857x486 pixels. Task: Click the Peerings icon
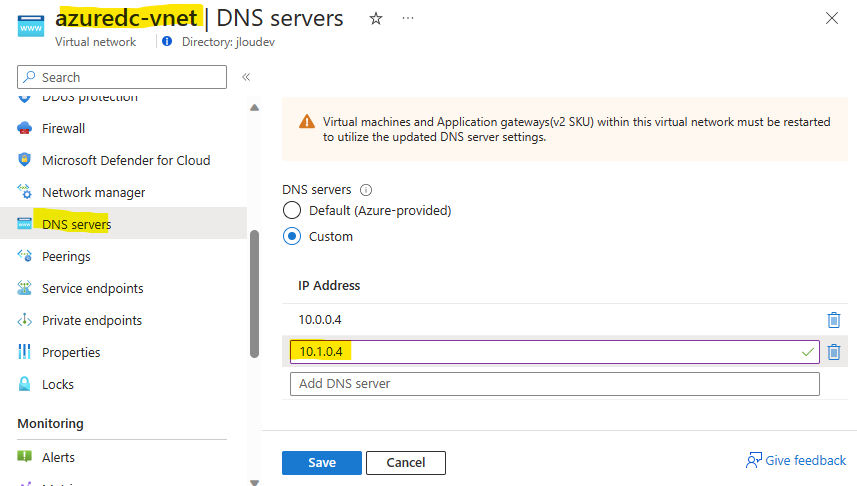point(25,255)
